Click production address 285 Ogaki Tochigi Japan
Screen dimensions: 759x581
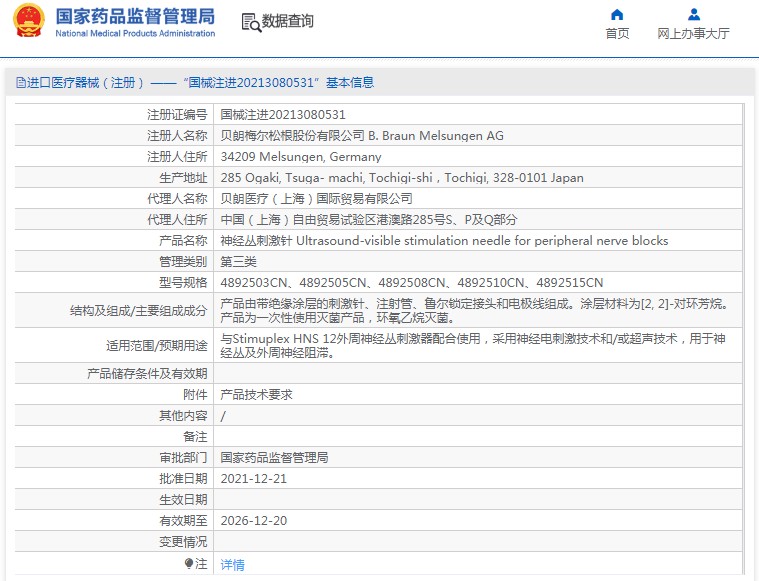click(402, 178)
